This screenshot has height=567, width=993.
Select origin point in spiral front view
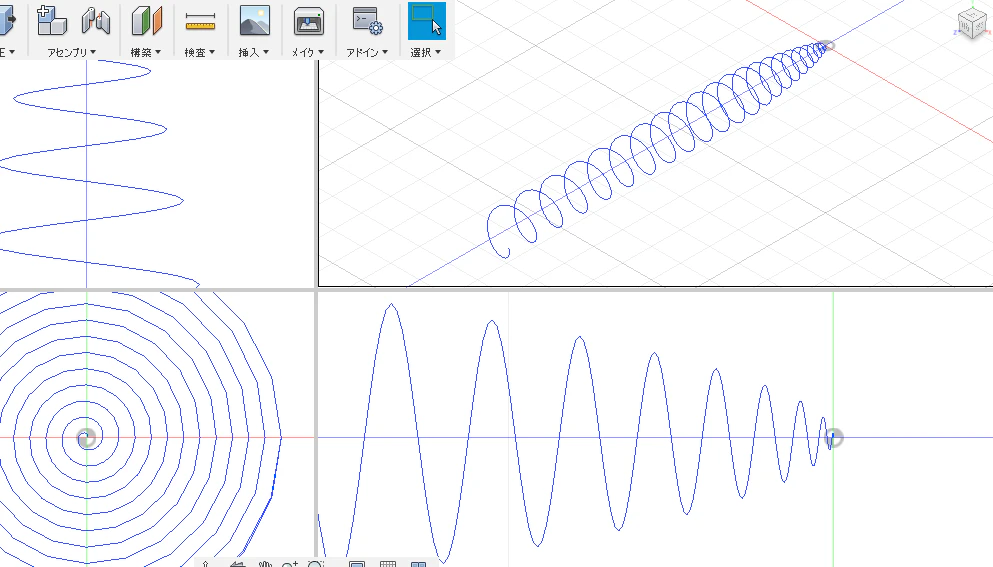[x=87, y=438]
